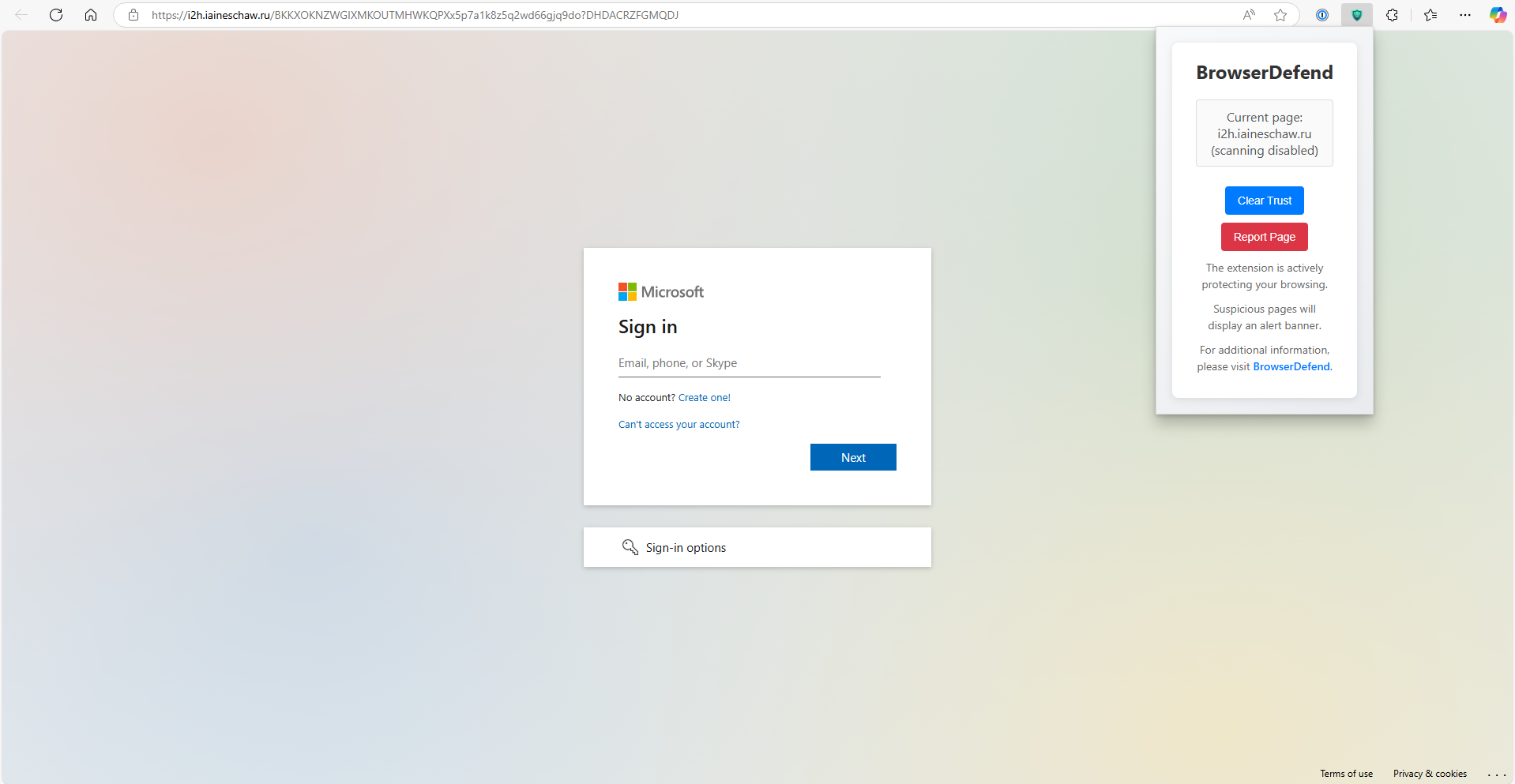Open Privacy & cookies link
This screenshot has width=1515, height=784.
[x=1430, y=774]
